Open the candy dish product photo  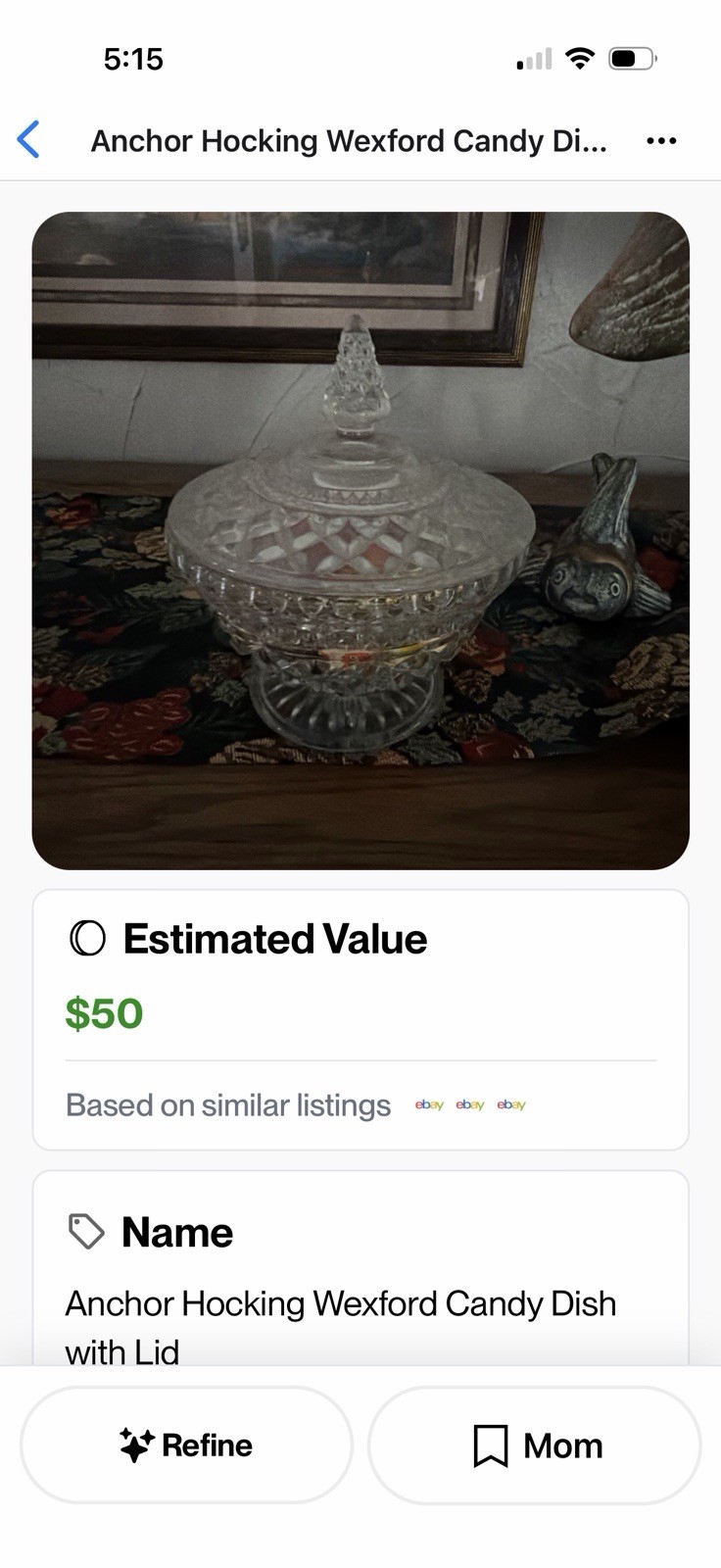coord(360,540)
